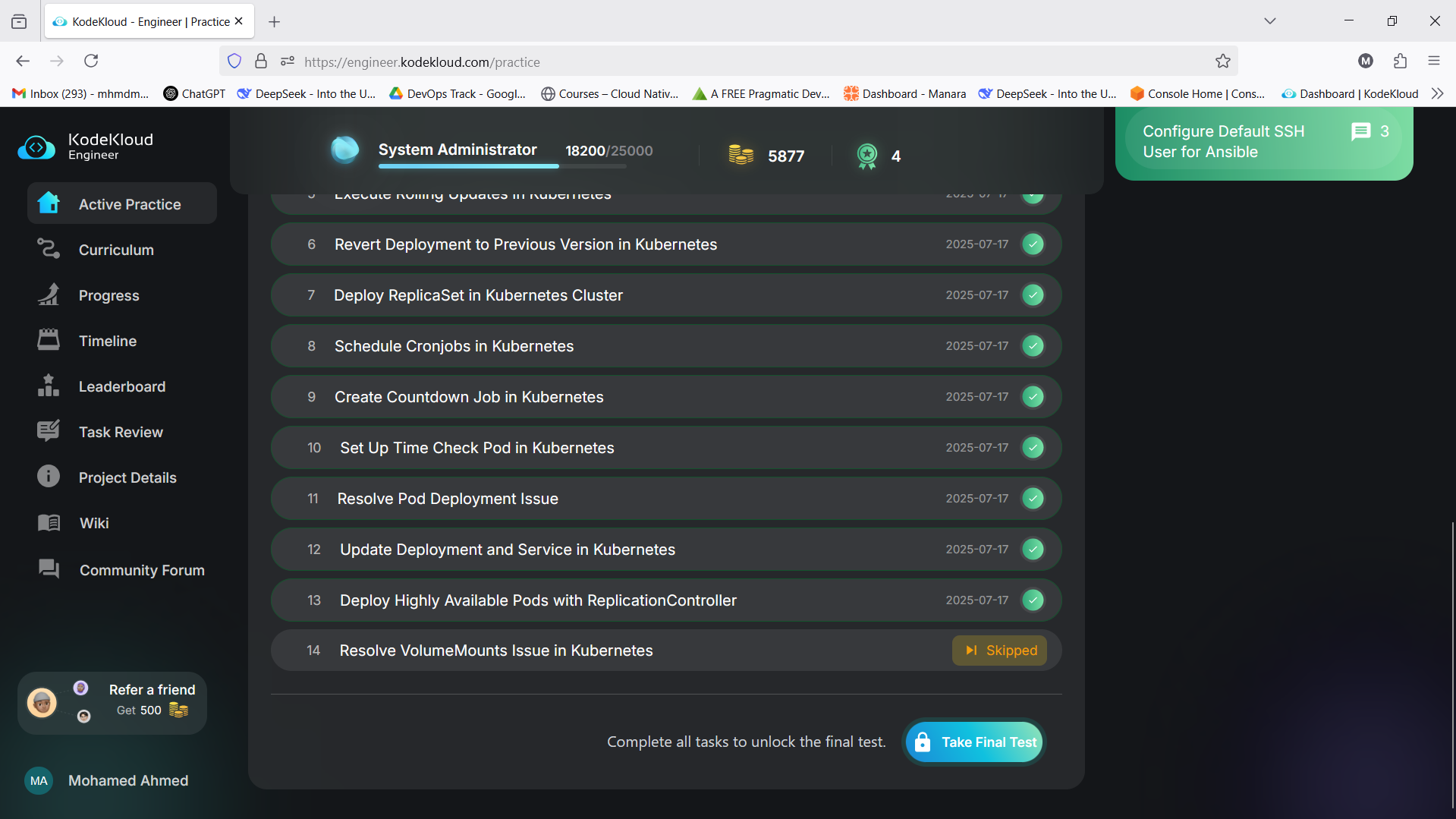Click the green badge award icon
Viewport: 1456px width, 819px height.
(866, 156)
